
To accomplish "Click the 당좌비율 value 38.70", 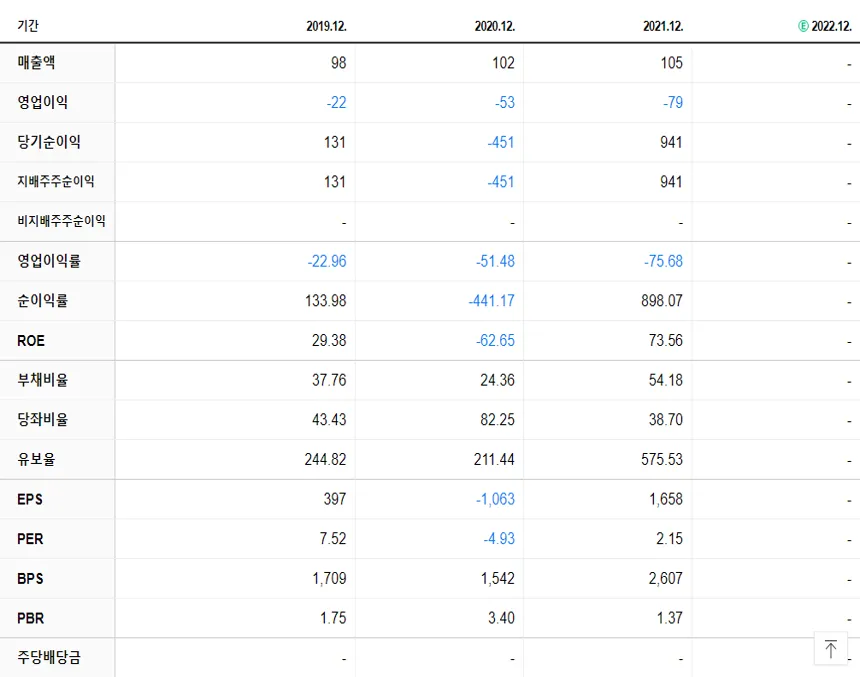I will 666,420.
